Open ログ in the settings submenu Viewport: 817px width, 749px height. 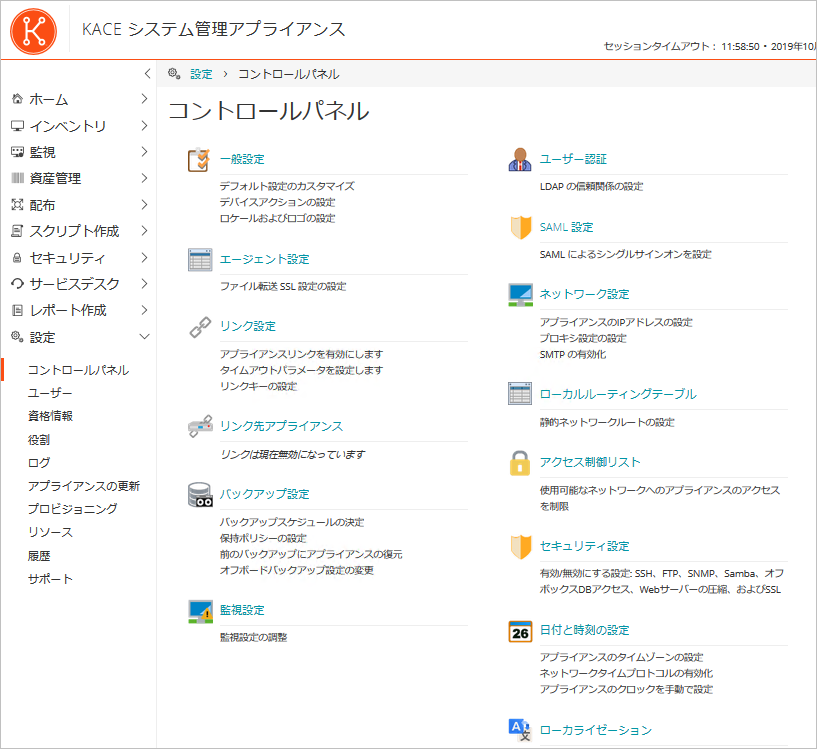point(39,463)
